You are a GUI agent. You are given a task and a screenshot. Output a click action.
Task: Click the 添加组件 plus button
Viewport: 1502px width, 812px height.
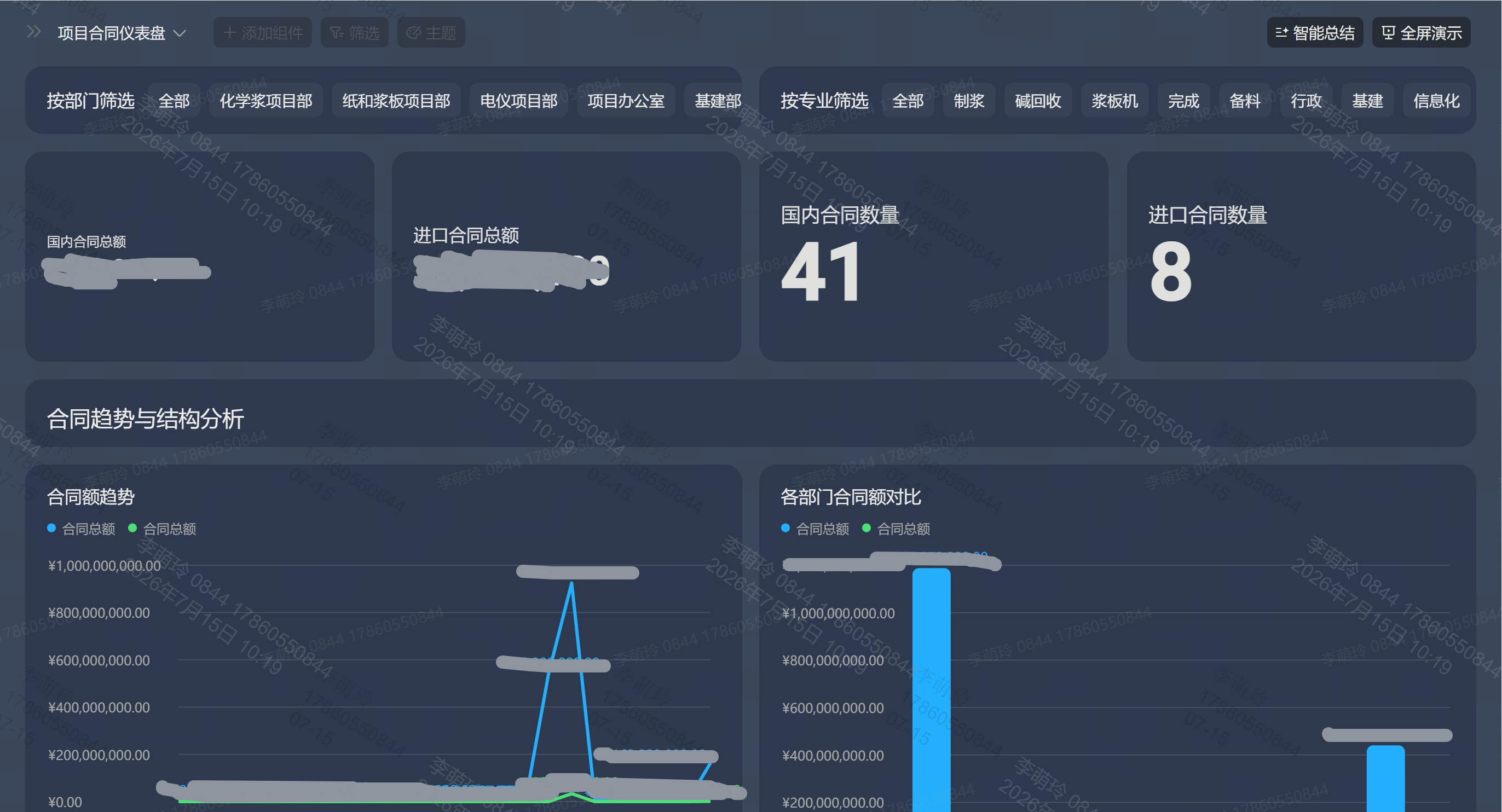(x=263, y=33)
